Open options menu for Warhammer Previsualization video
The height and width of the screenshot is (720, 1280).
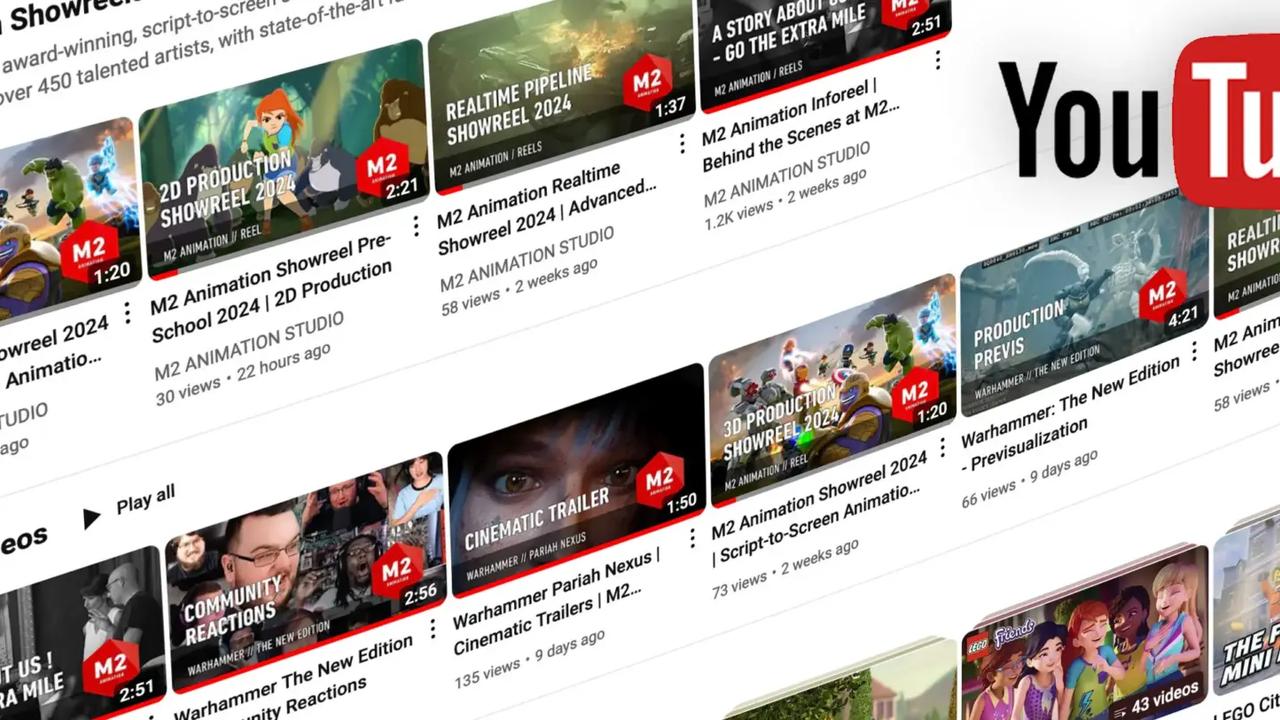click(x=1193, y=350)
